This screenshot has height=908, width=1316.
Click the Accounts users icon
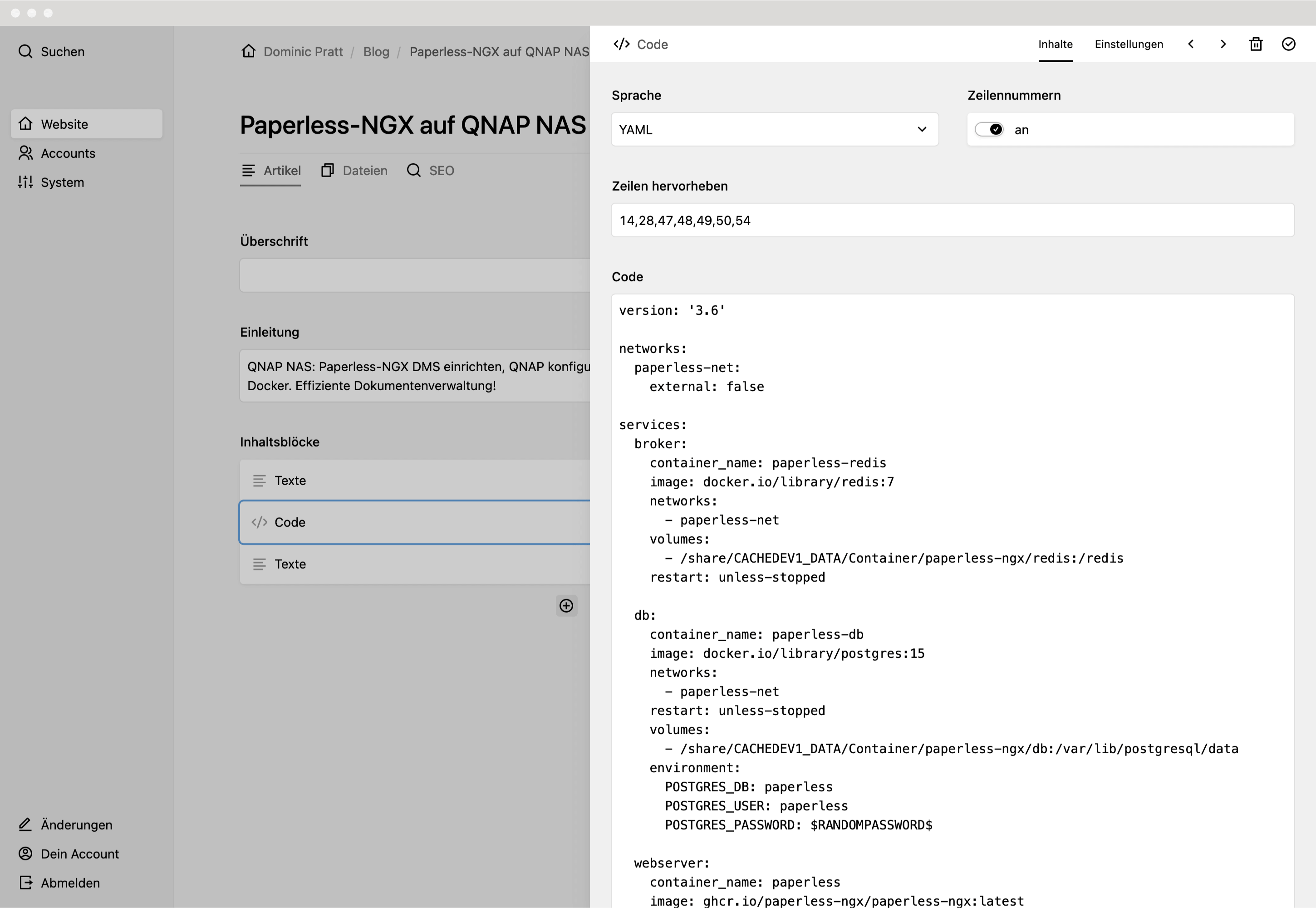25,152
